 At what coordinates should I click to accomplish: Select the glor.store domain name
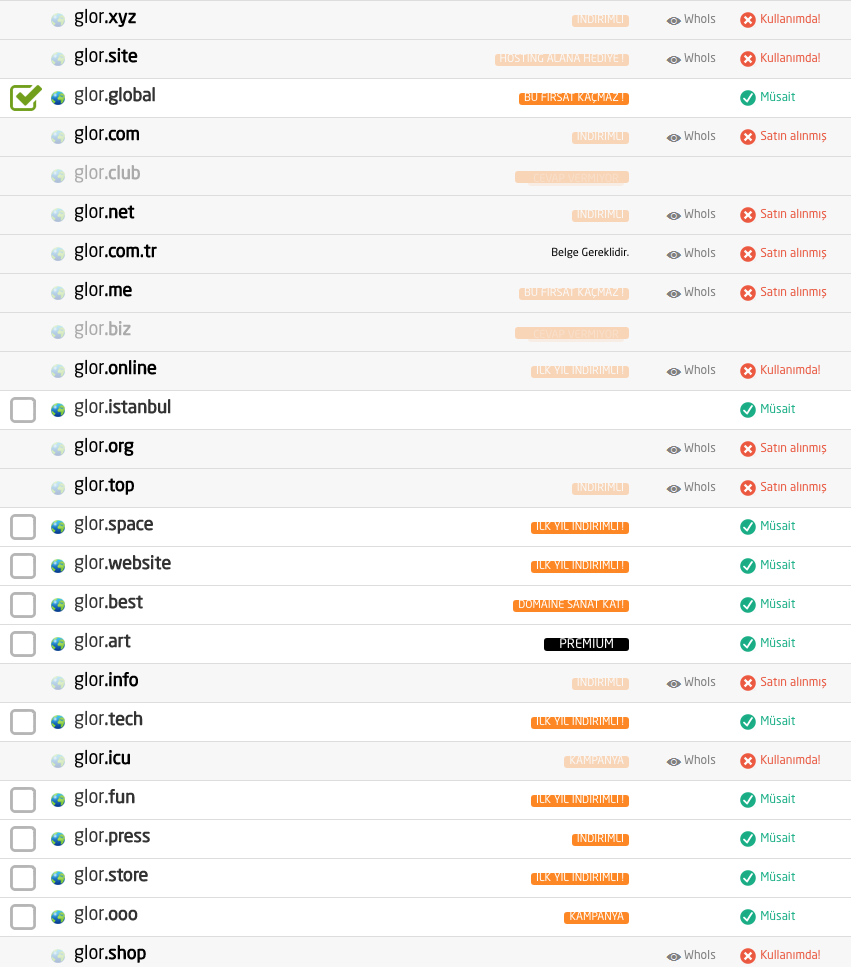[x=111, y=876]
